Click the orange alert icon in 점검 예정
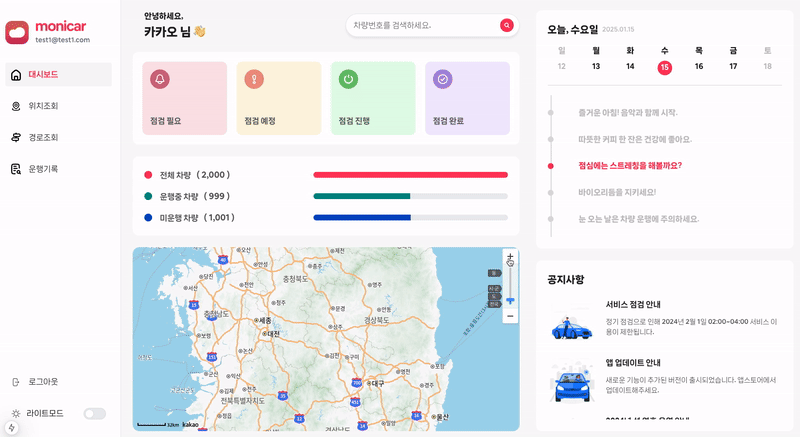The image size is (800, 437). click(254, 79)
